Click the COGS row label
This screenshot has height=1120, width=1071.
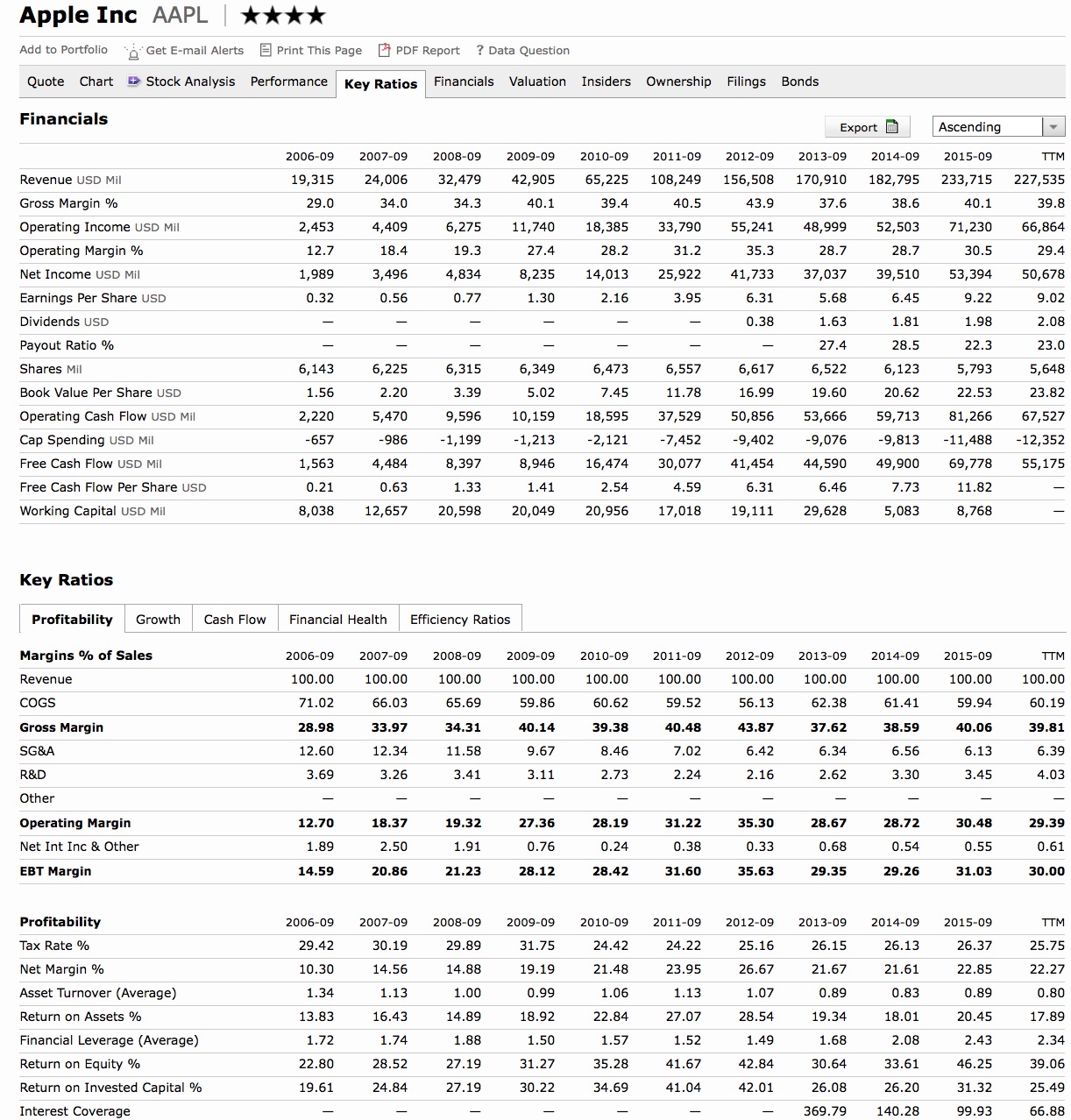tap(38, 703)
